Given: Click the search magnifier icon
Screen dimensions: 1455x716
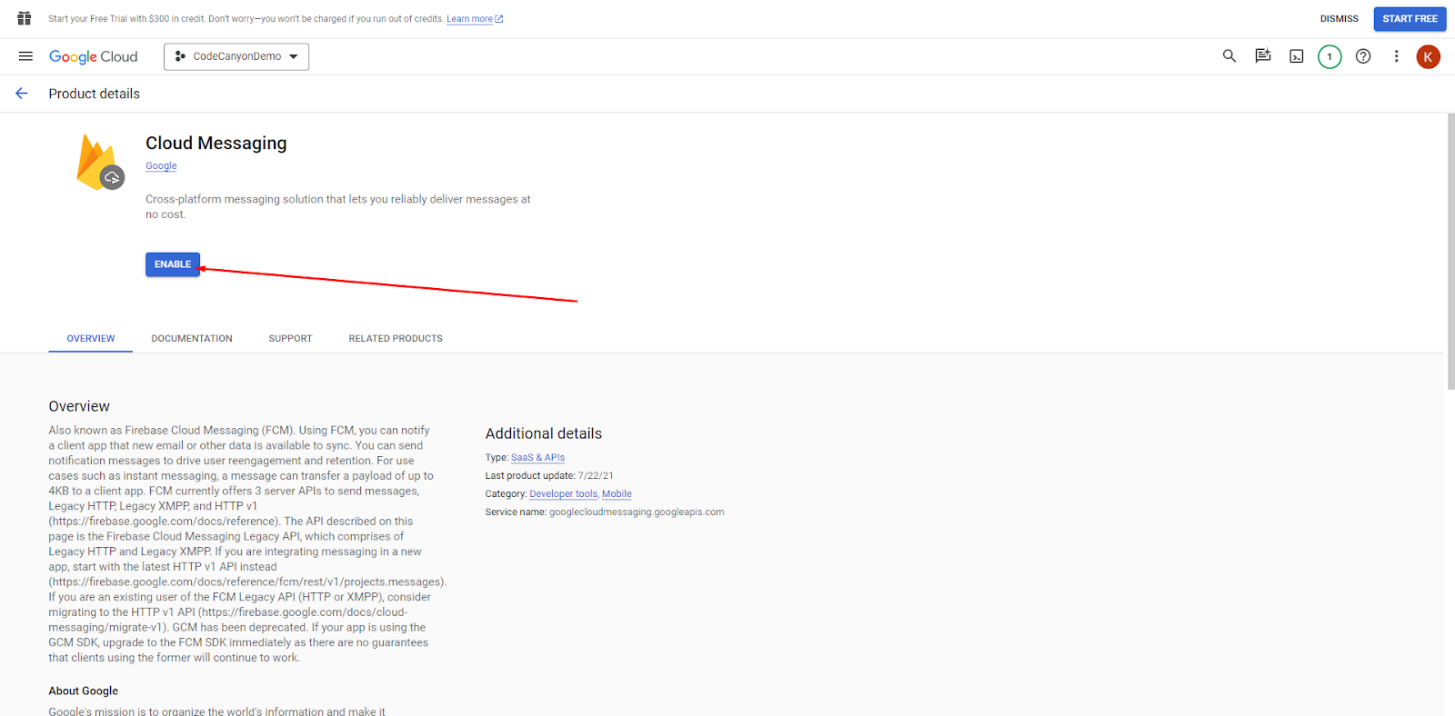Looking at the screenshot, I should pos(1229,57).
